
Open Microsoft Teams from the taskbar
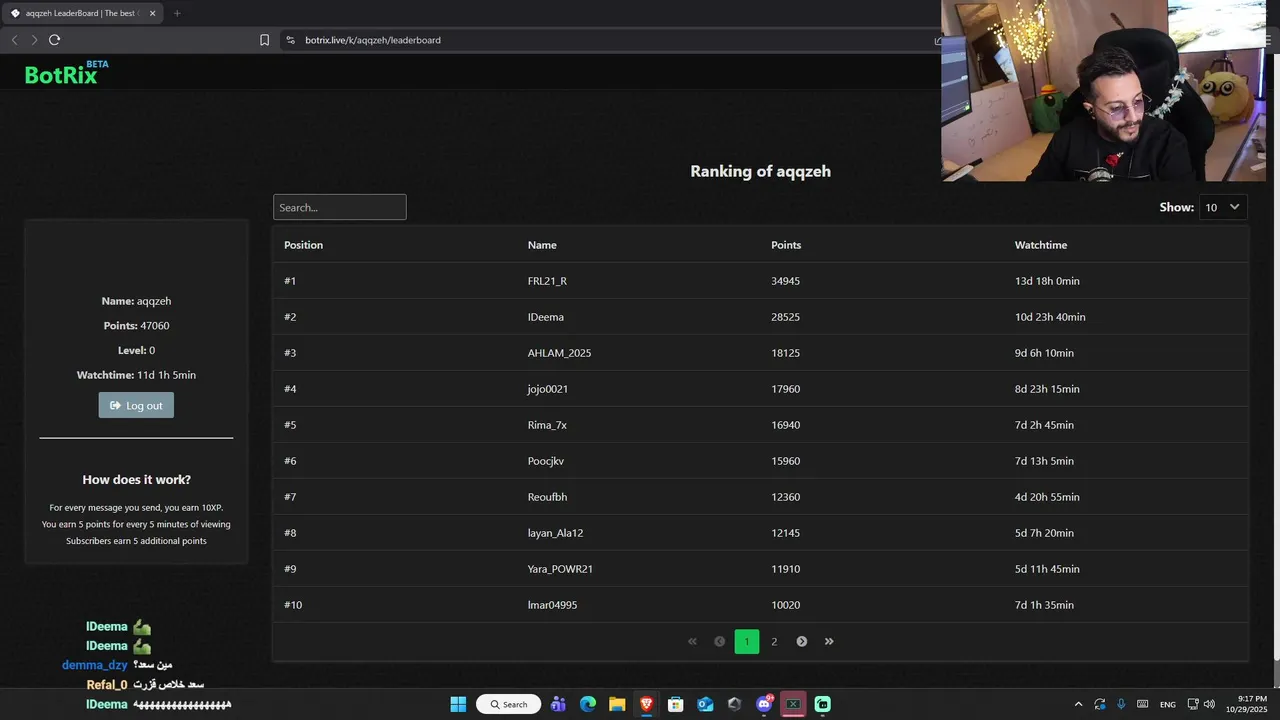click(x=558, y=704)
